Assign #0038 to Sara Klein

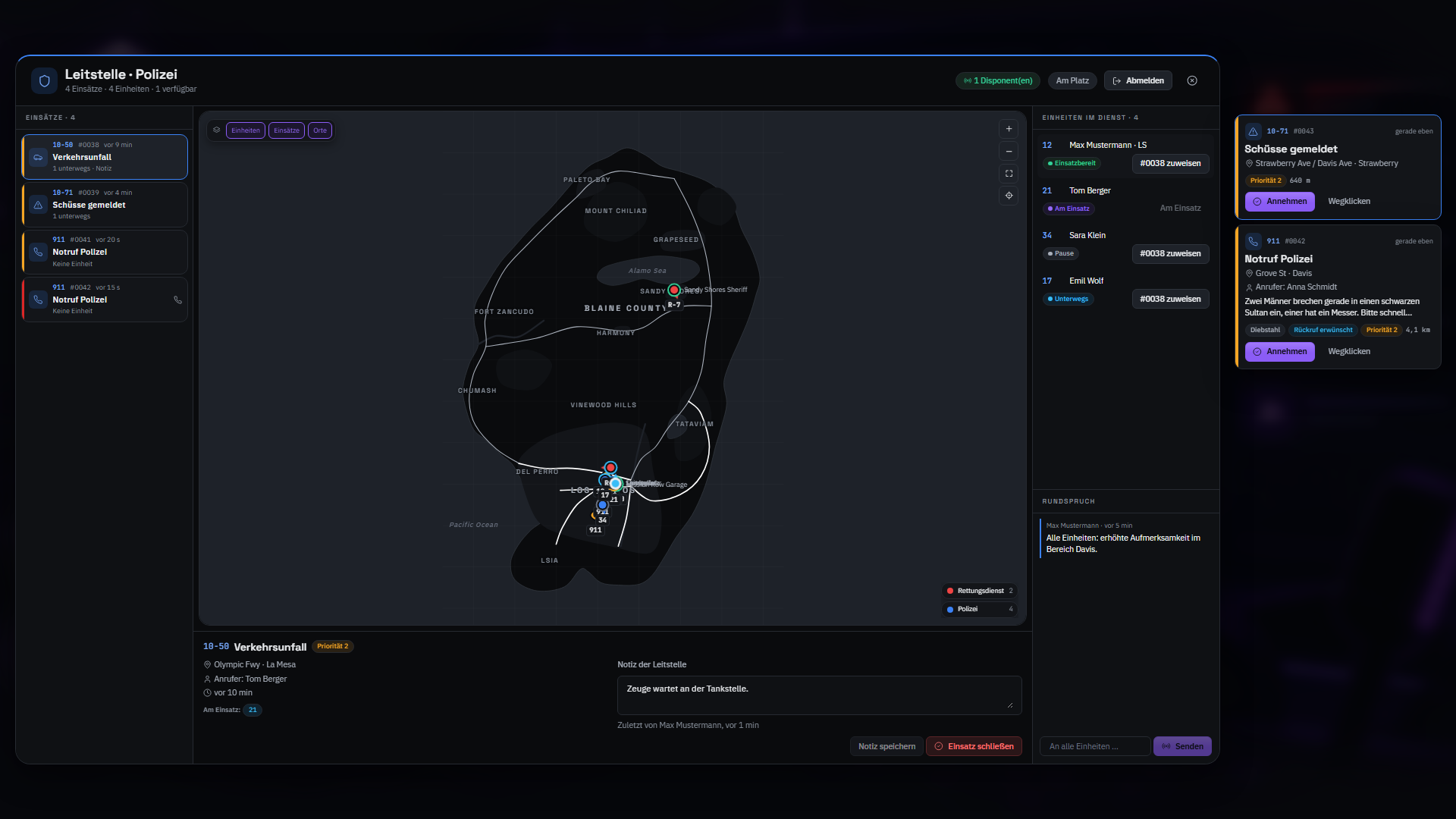(x=1170, y=253)
